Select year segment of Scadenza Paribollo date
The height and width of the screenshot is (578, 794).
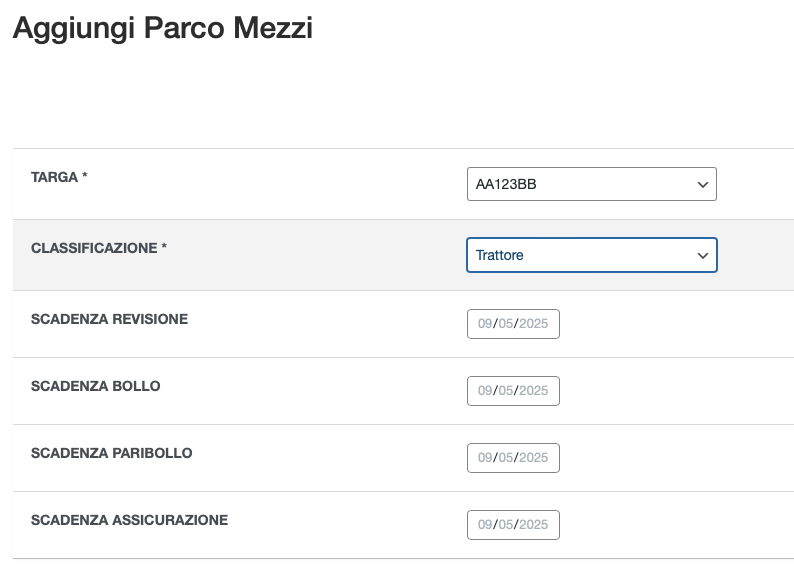(533, 458)
